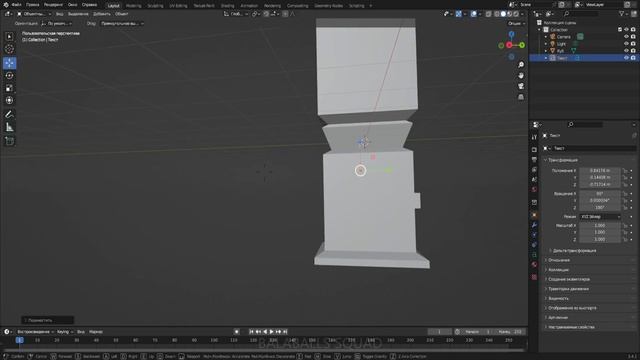Click the Play animation button

(x=272, y=332)
